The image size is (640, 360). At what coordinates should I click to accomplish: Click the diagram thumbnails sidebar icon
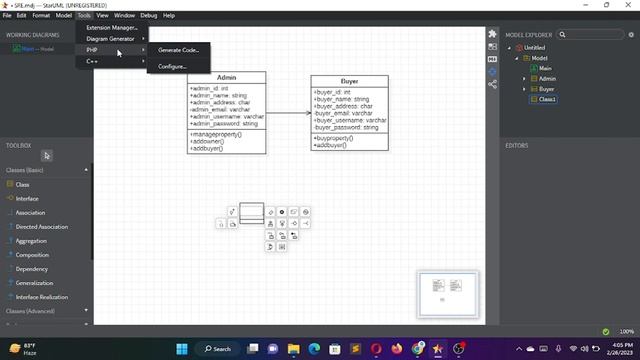pyautogui.click(x=492, y=47)
